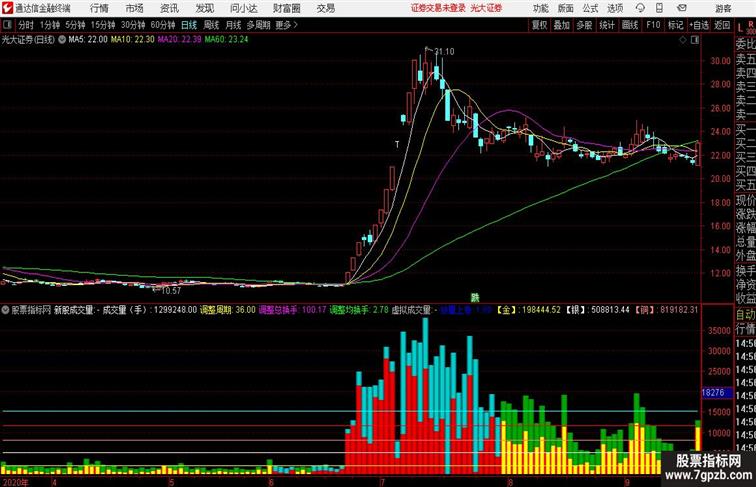This screenshot has width=756, height=487.
Task: Switch to the 15分钟 period tab
Action: (x=103, y=25)
